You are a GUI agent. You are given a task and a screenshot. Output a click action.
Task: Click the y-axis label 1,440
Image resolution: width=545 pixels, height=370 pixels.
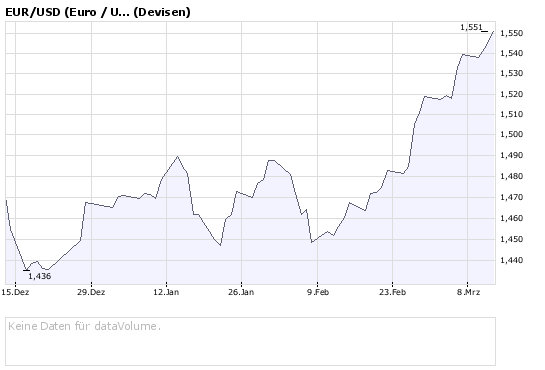(511, 260)
